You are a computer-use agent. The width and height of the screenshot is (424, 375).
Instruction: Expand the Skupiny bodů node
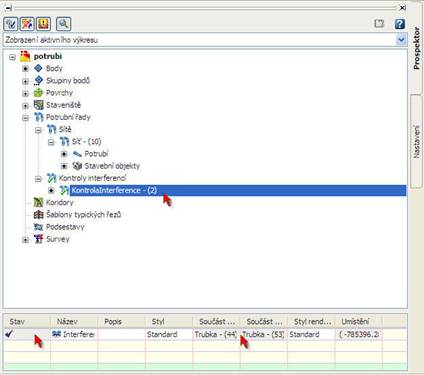25,81
